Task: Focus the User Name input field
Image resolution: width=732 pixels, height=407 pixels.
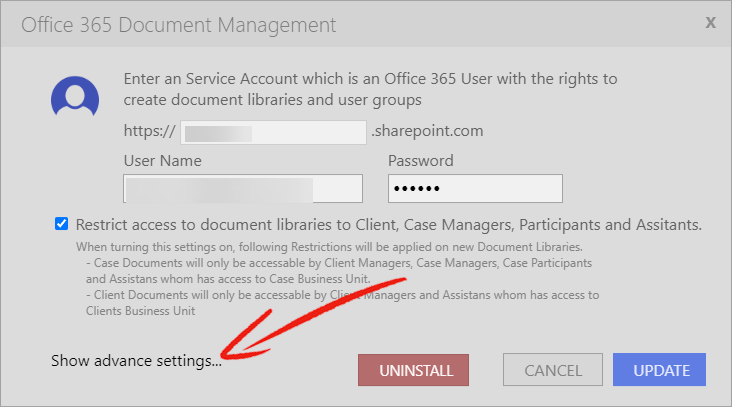Action: click(x=243, y=189)
